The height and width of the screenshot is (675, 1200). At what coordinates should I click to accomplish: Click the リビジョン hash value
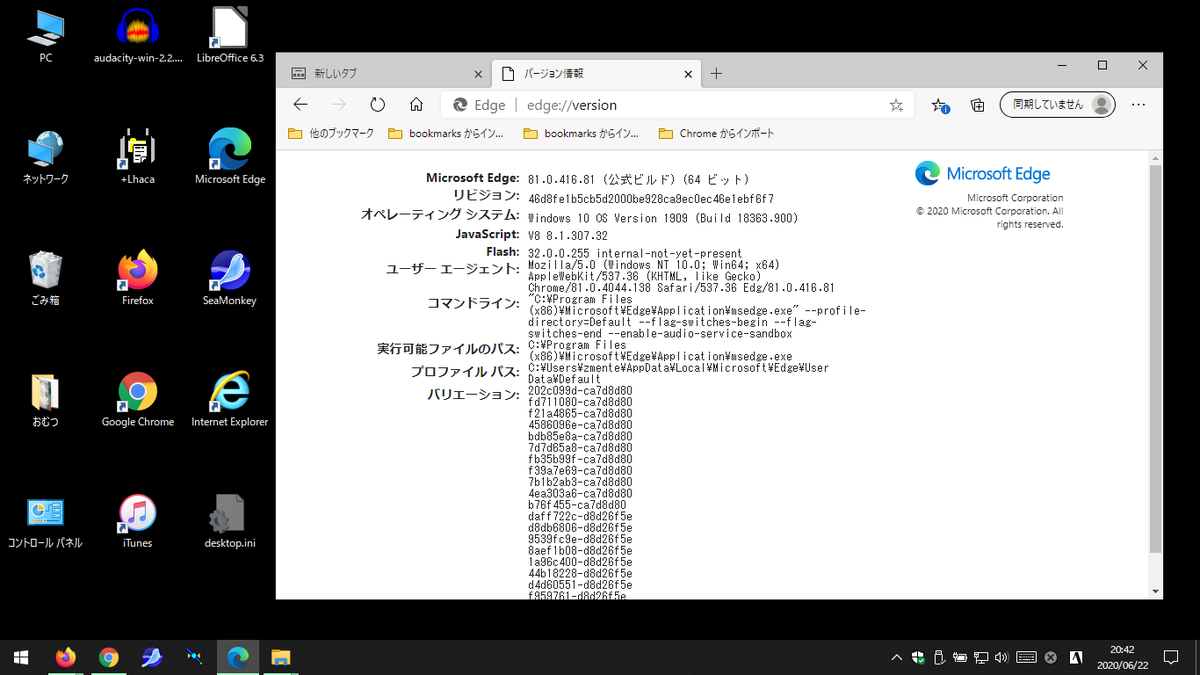click(x=650, y=198)
